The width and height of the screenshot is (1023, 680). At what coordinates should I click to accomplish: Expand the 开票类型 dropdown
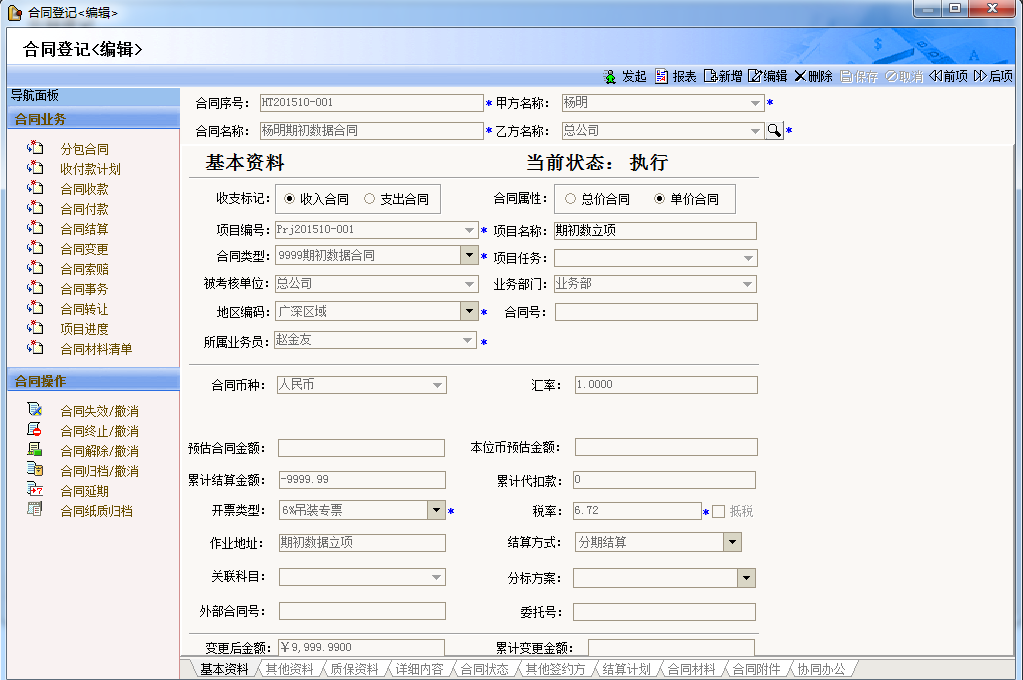pyautogui.click(x=436, y=511)
